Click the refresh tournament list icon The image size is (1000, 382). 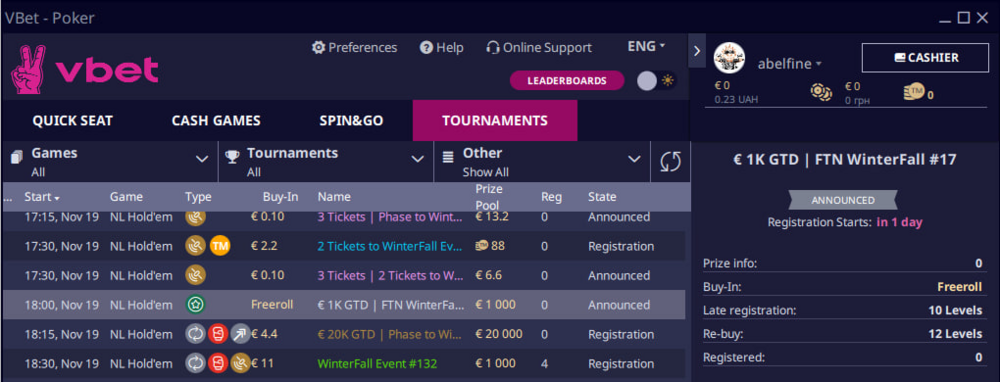[670, 161]
